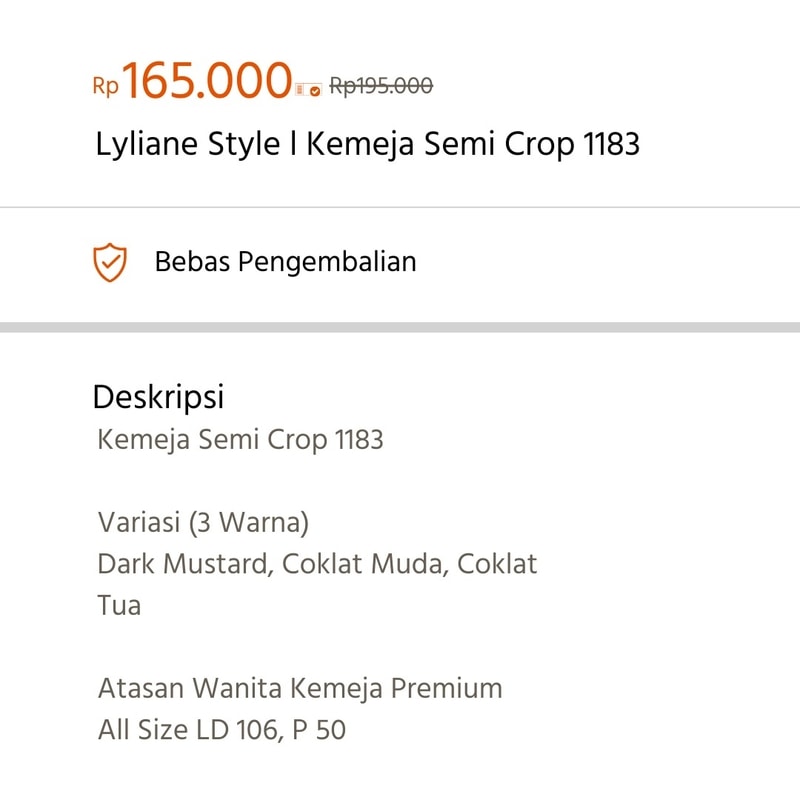The height and width of the screenshot is (800, 800).
Task: Tap the discounted price 165.000
Action: point(207,80)
